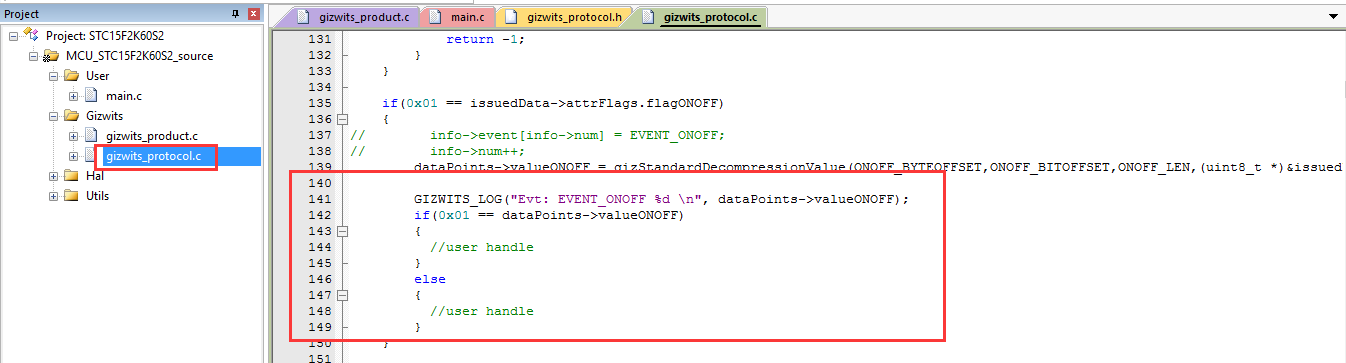Collapse the code block at line 136
The image size is (1346, 363).
(x=342, y=119)
